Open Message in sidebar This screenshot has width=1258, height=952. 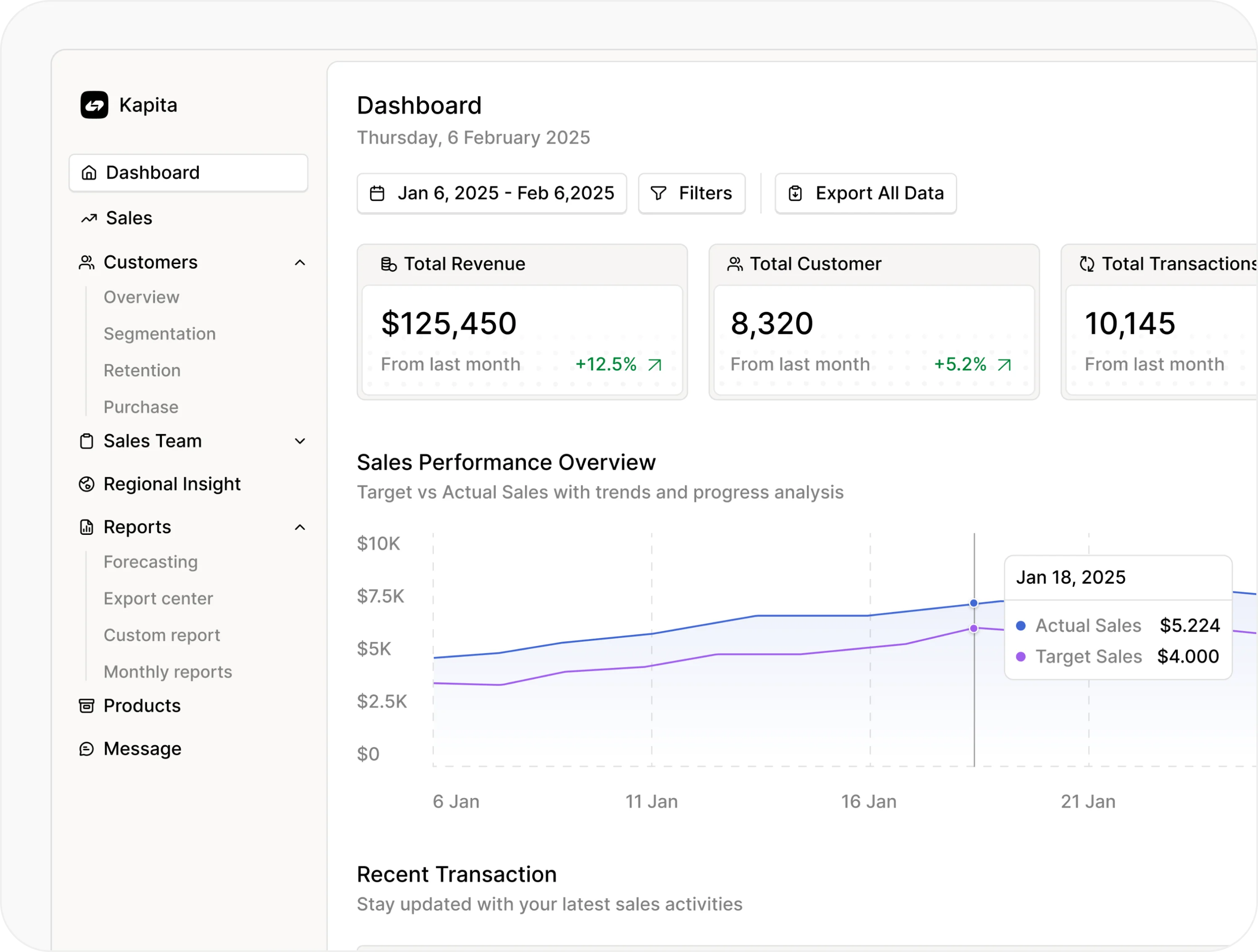click(x=143, y=750)
